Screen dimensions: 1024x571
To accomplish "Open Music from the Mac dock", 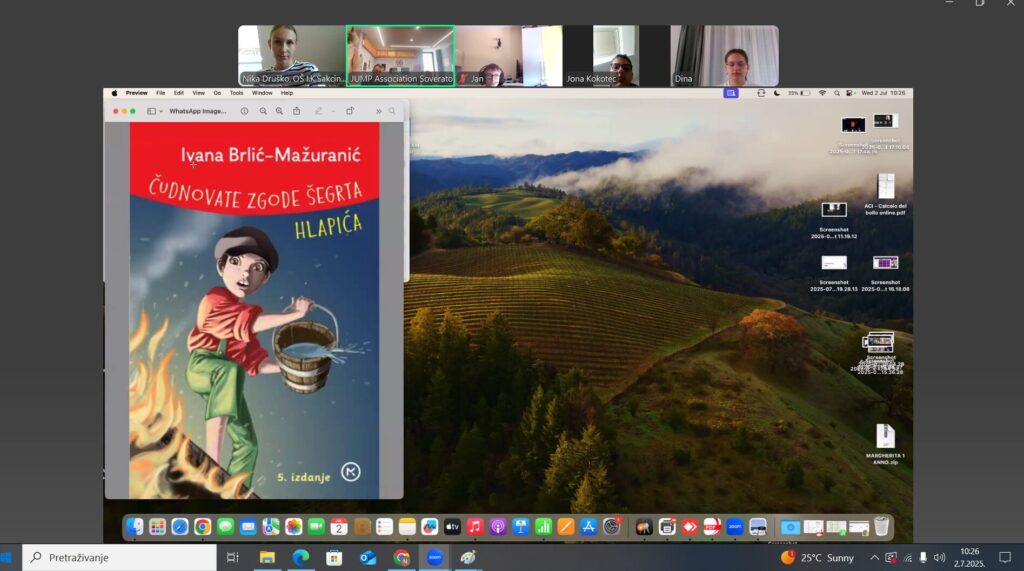I will pos(475,527).
